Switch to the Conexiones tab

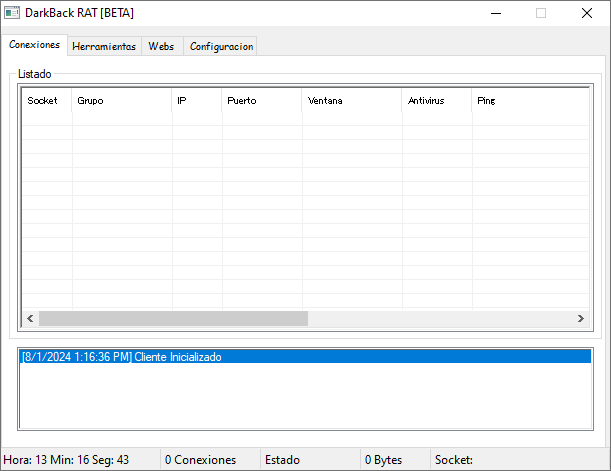click(34, 46)
